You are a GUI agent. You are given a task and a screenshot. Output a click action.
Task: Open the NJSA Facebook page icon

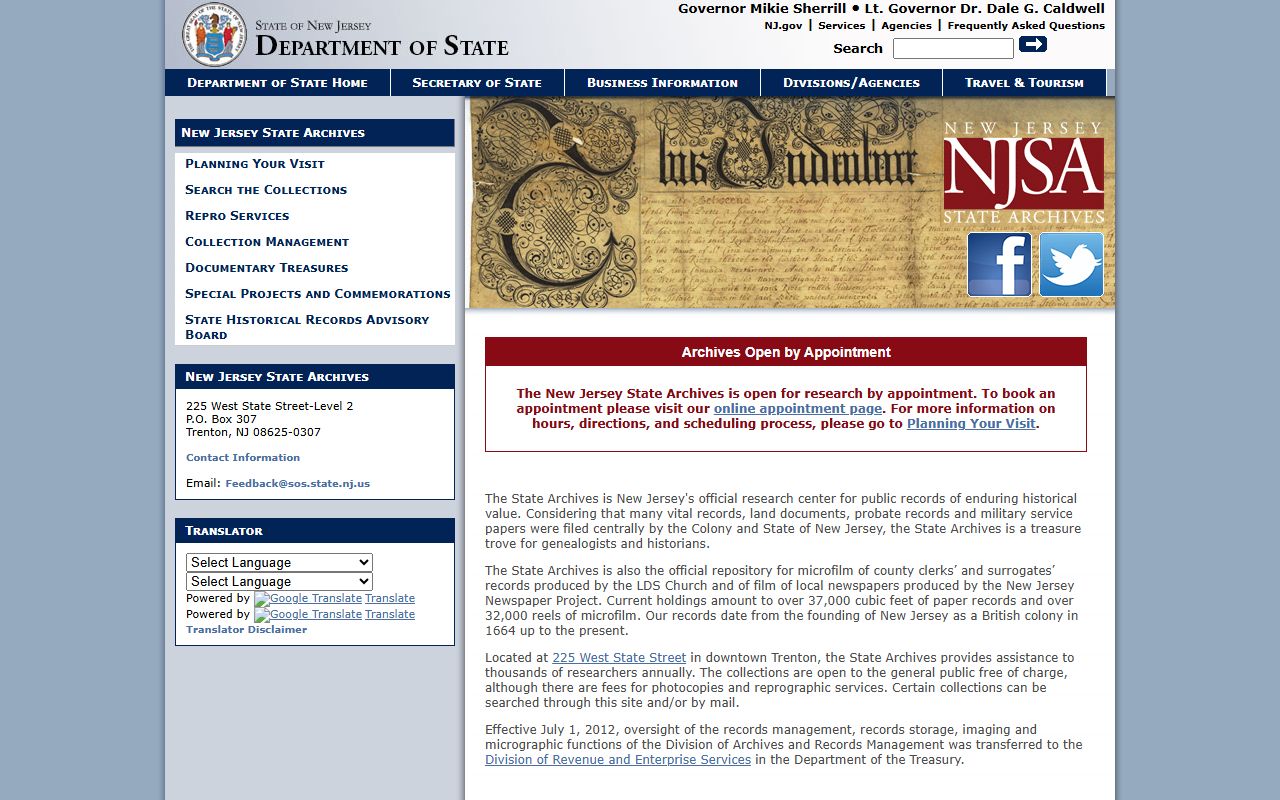(x=999, y=265)
